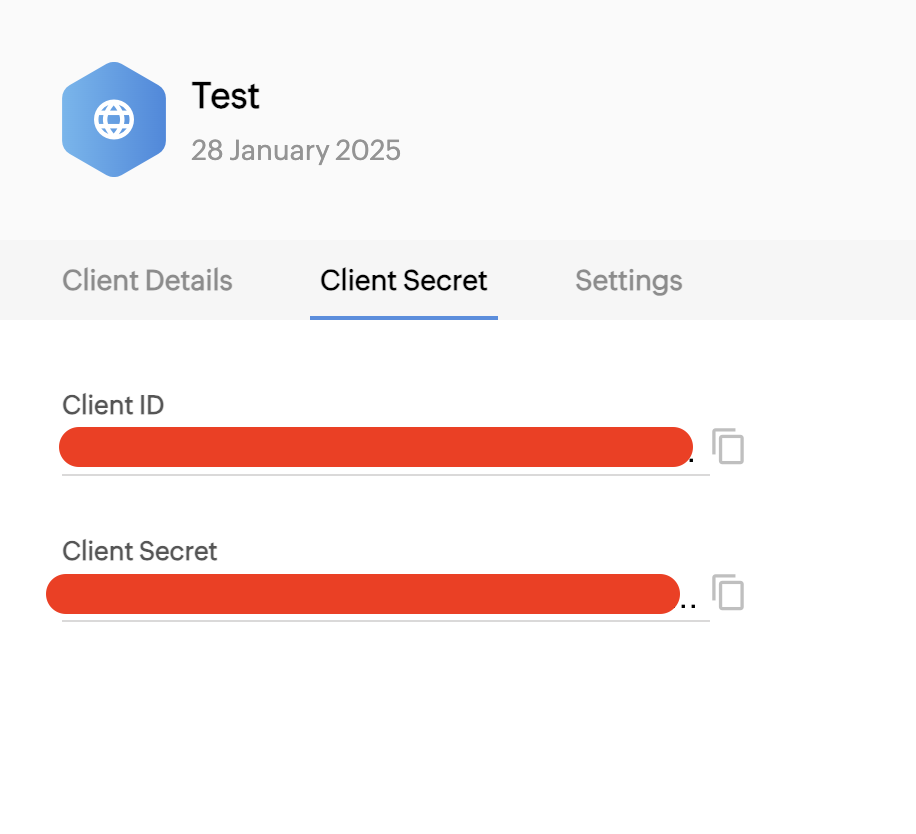Click blue underline beneath active Client Secret tab
Image resolution: width=916 pixels, height=834 pixels.
click(404, 318)
